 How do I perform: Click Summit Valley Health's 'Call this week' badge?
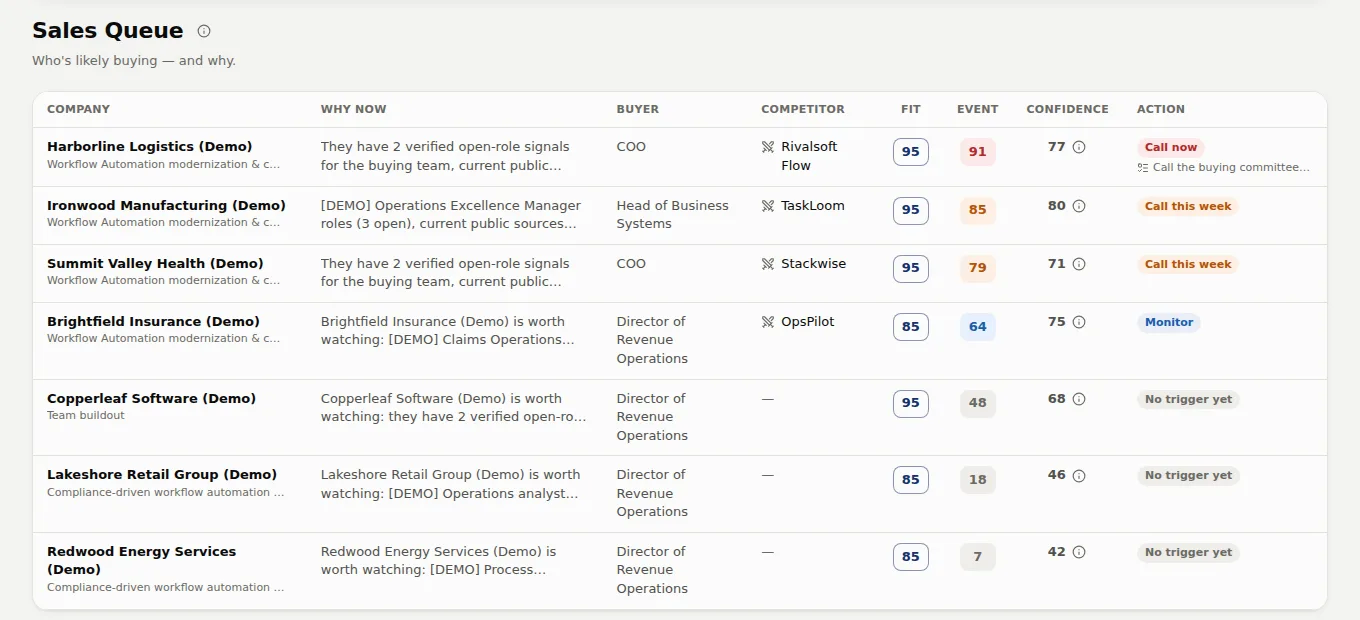[1188, 264]
